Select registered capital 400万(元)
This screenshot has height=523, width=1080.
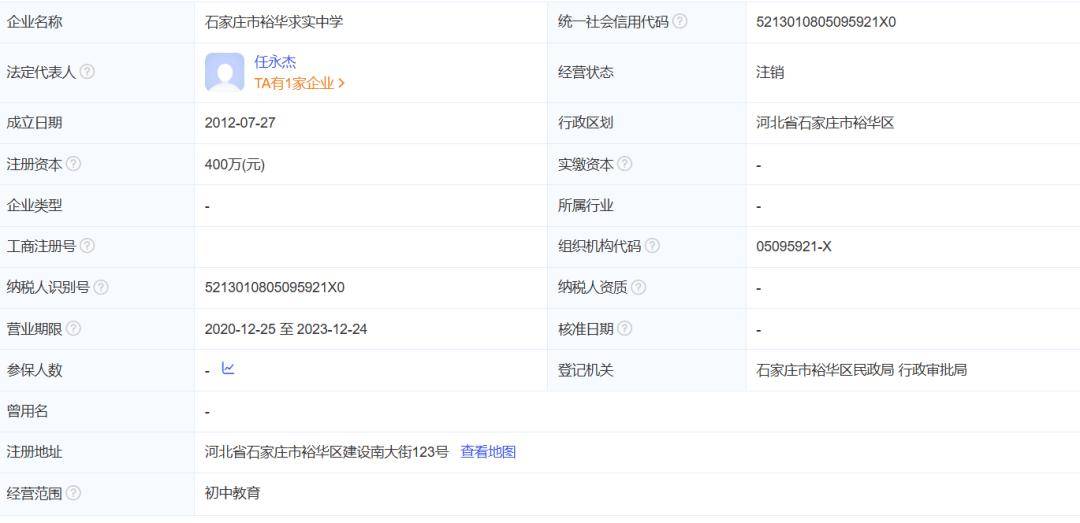pyautogui.click(x=235, y=165)
